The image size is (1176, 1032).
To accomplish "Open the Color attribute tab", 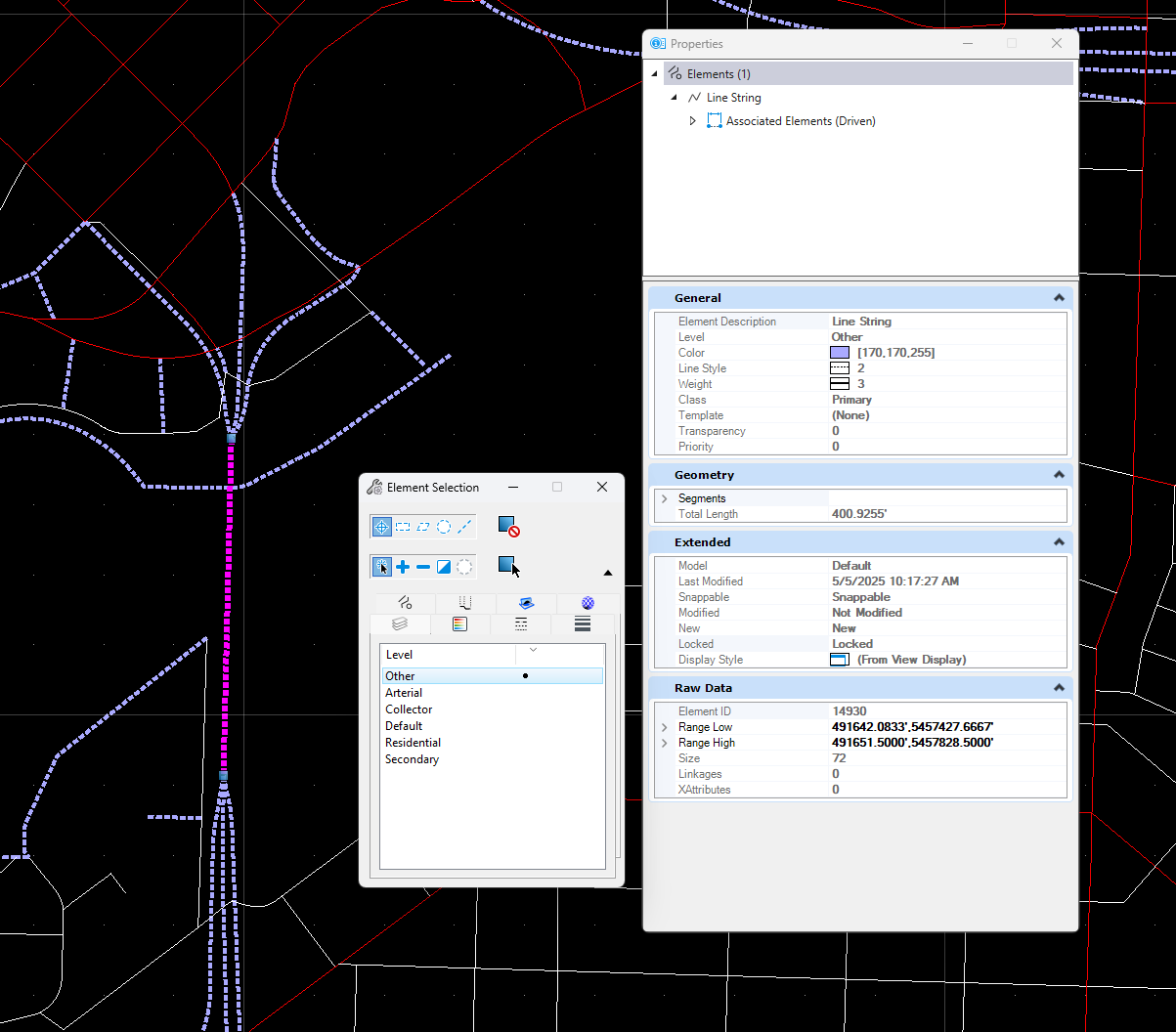I will pyautogui.click(x=459, y=624).
